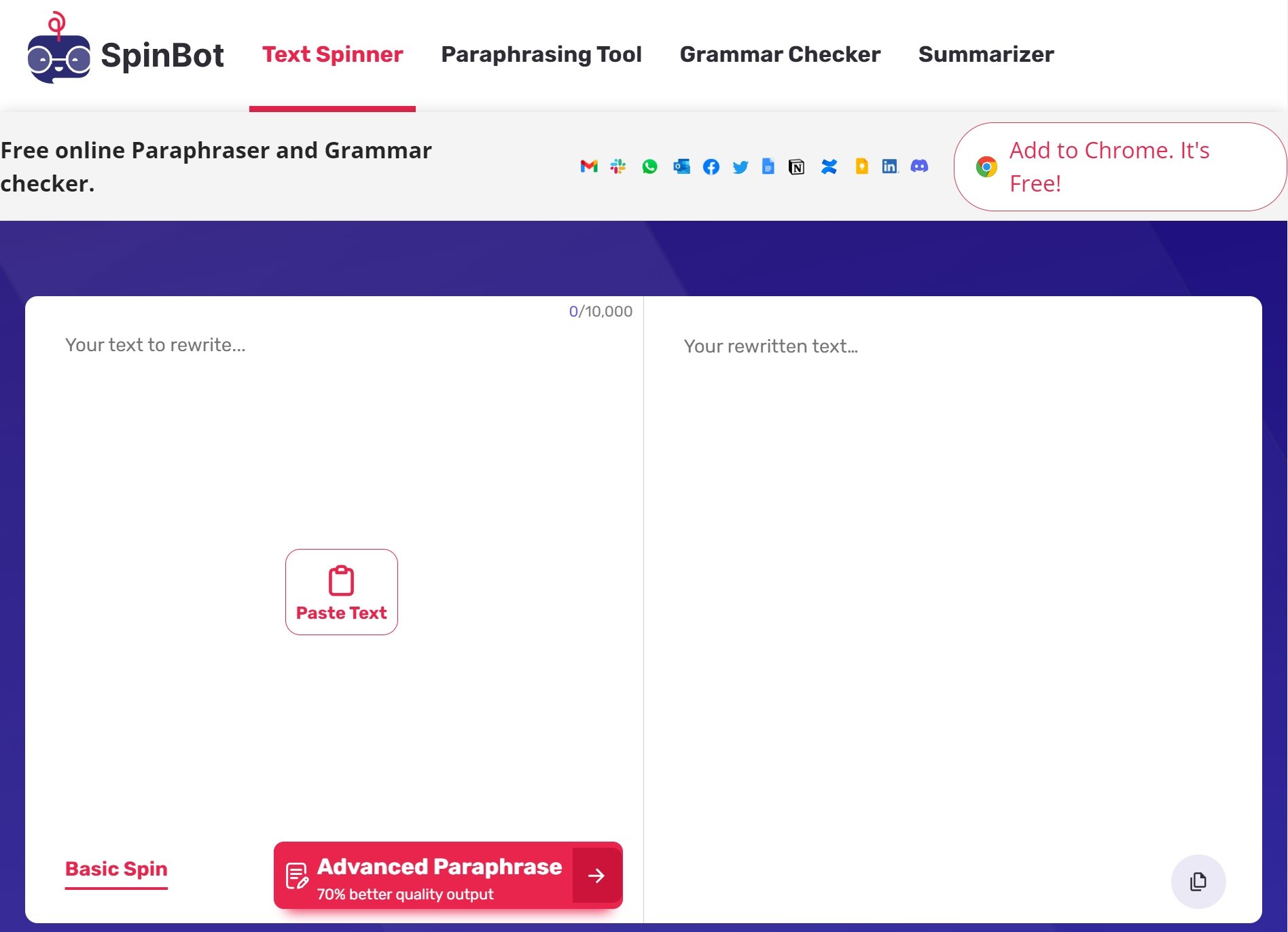The height and width of the screenshot is (932, 1288).
Task: Go to the Summarizer tab
Action: 986,54
